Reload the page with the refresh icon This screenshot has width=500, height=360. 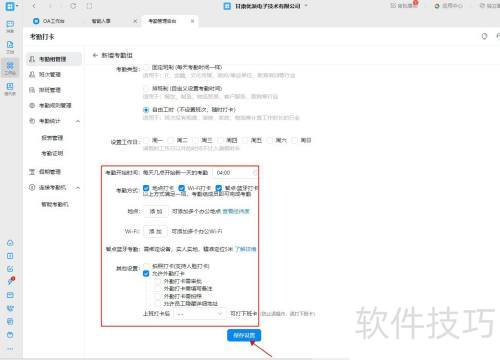click(73, 6)
